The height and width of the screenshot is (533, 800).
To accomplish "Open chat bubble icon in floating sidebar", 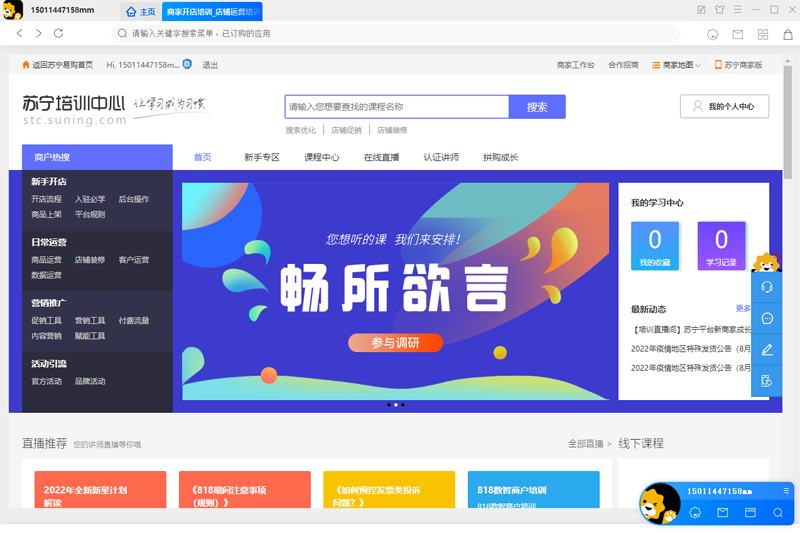I will tap(767, 319).
